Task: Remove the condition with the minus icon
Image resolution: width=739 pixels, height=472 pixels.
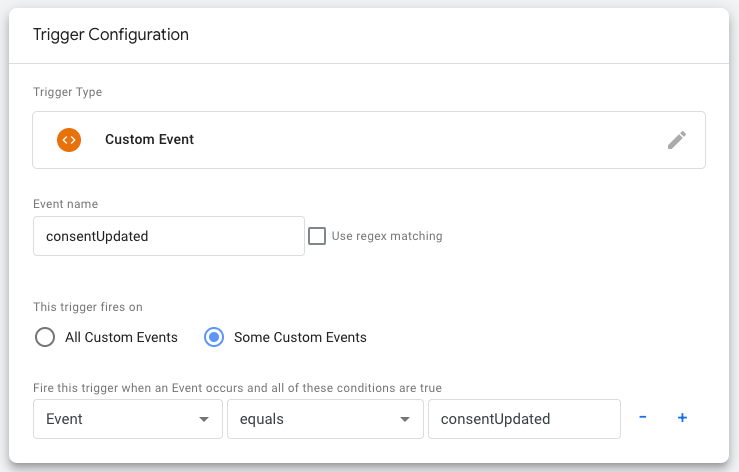Action: click(642, 418)
